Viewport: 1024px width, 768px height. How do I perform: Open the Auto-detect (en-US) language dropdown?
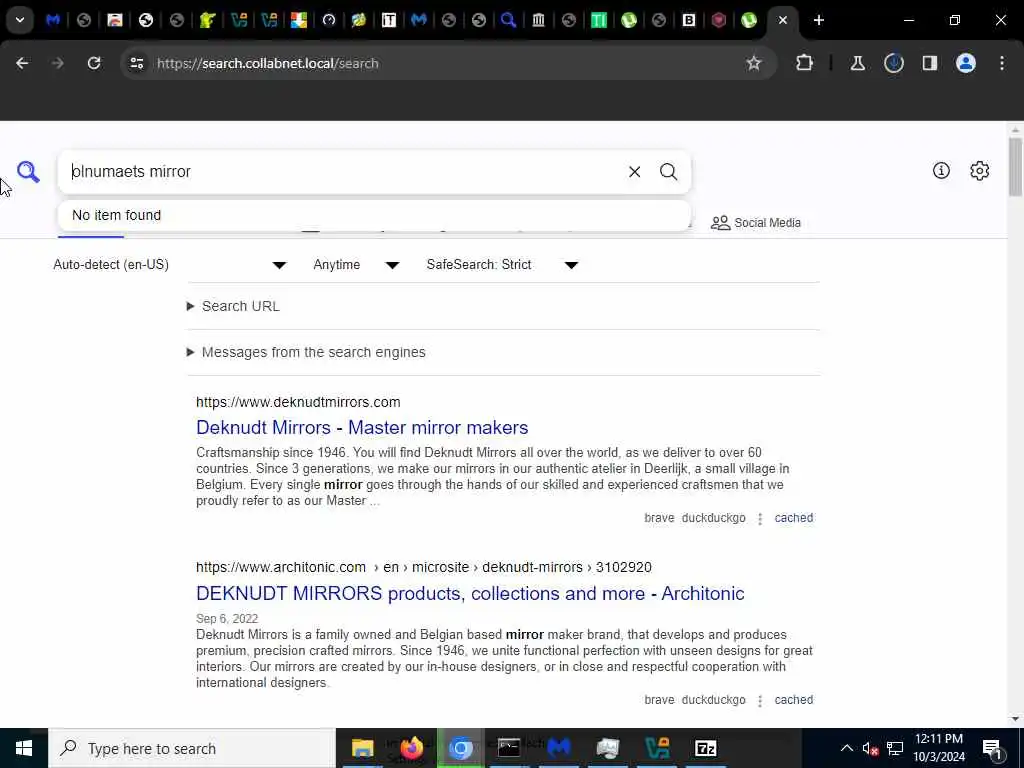pyautogui.click(x=170, y=264)
